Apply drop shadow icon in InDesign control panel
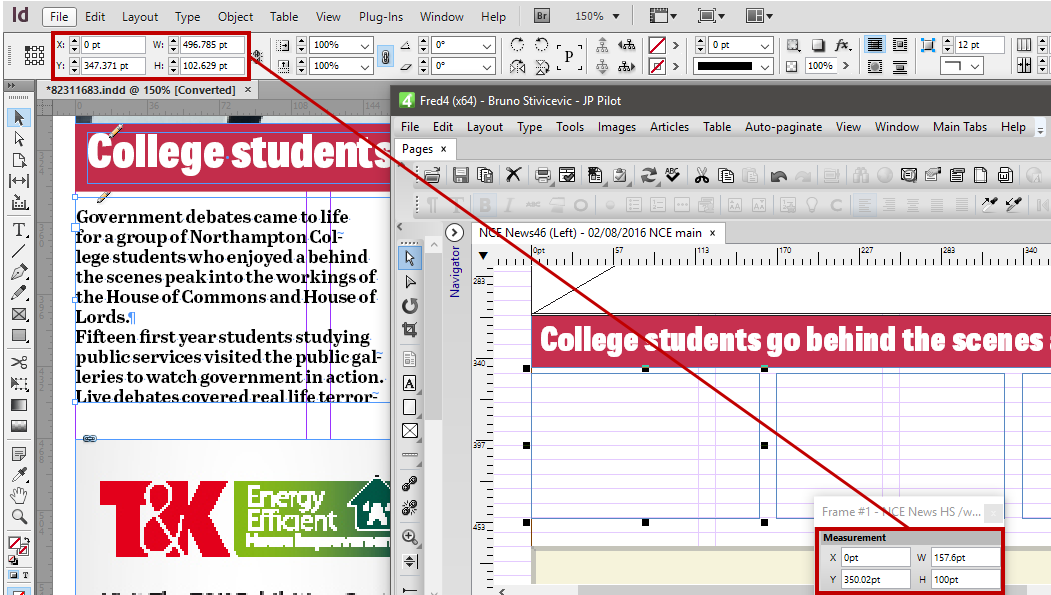 (818, 45)
